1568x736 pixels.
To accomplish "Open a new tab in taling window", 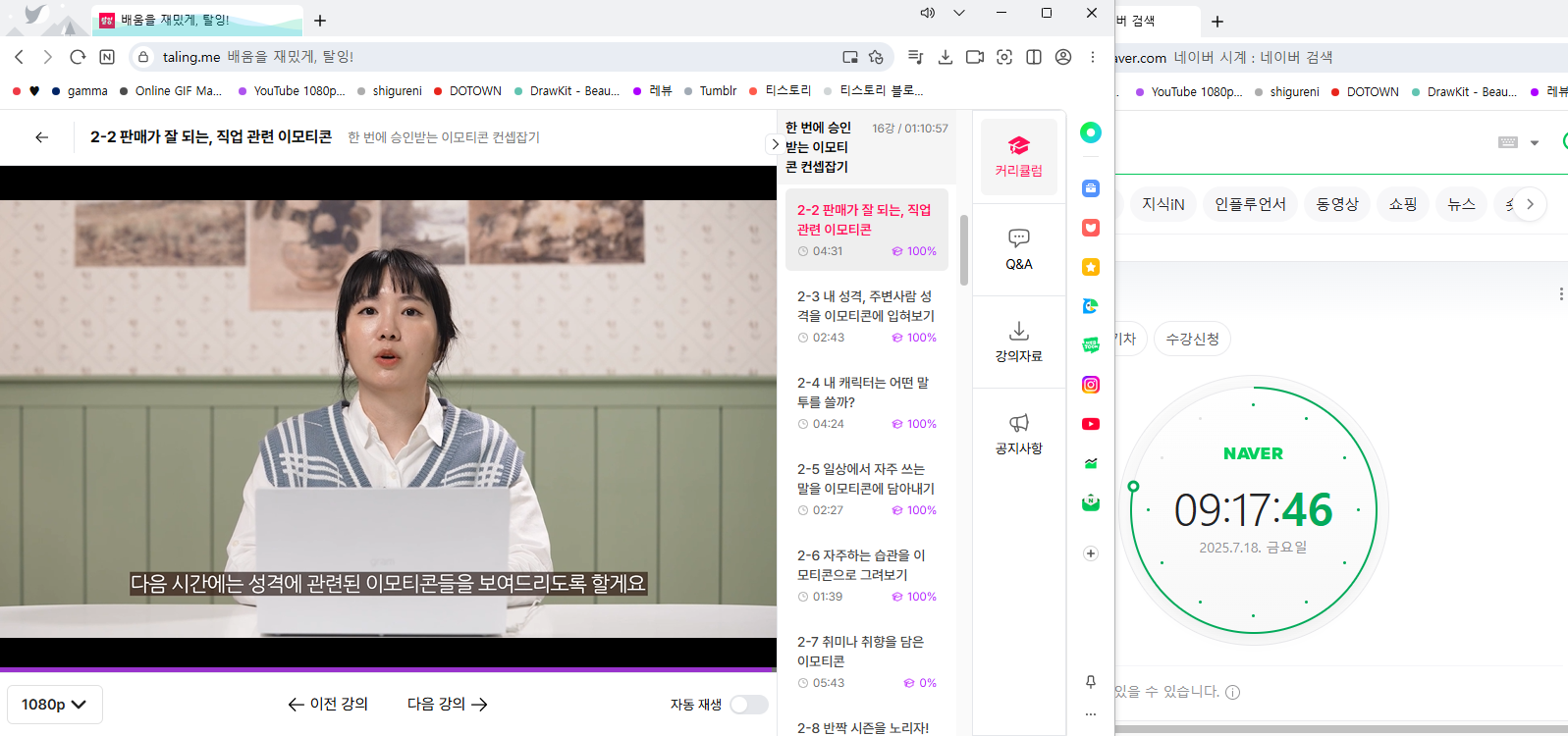I will [x=320, y=20].
